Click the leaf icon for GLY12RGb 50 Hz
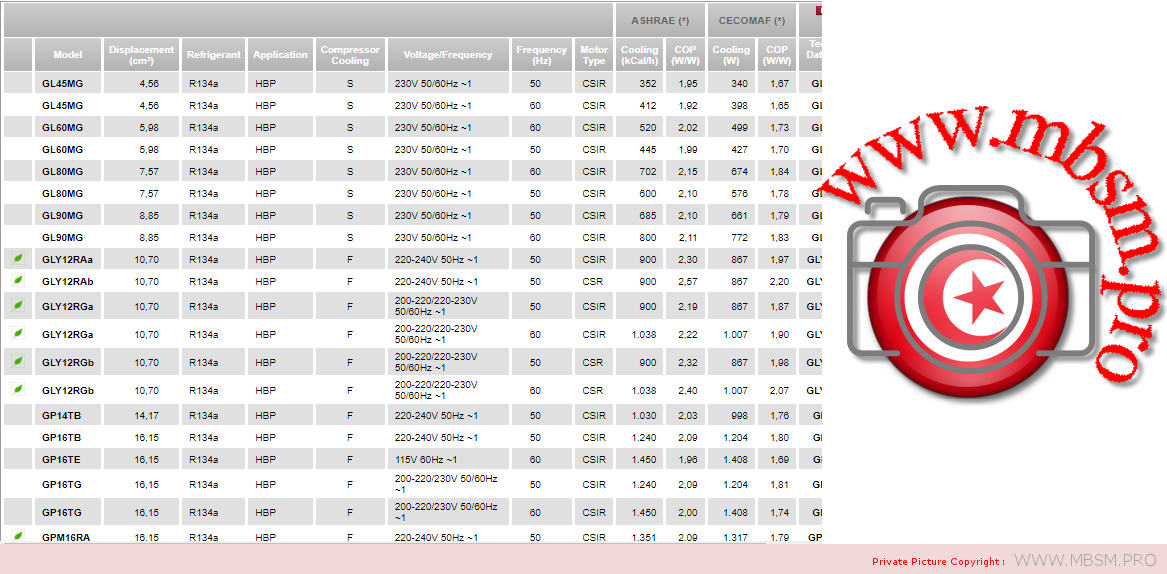This screenshot has height=574, width=1167. [x=17, y=361]
